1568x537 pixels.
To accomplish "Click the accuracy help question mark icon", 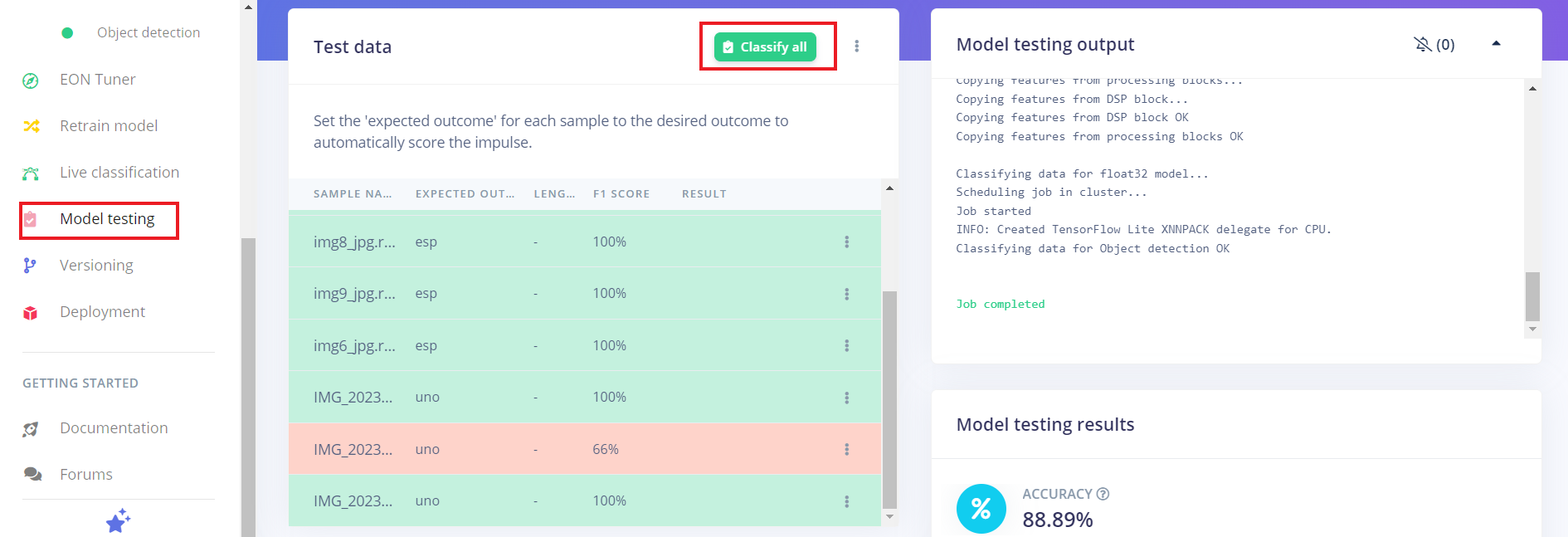I will point(1103,494).
